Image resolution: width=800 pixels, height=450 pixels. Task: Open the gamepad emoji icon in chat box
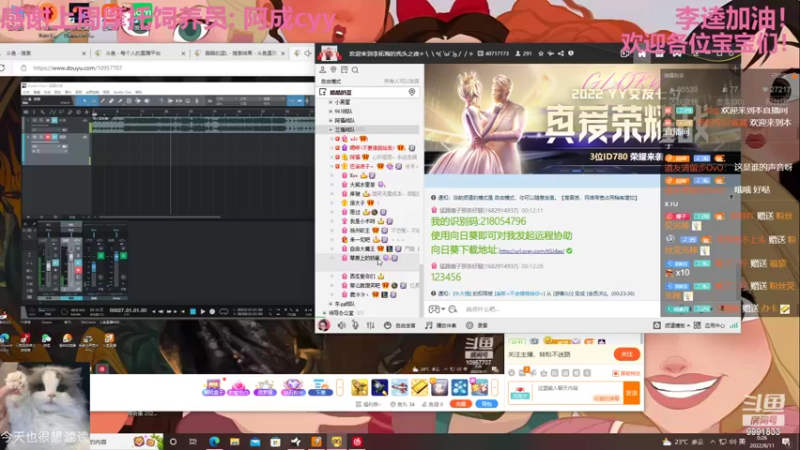point(434,309)
